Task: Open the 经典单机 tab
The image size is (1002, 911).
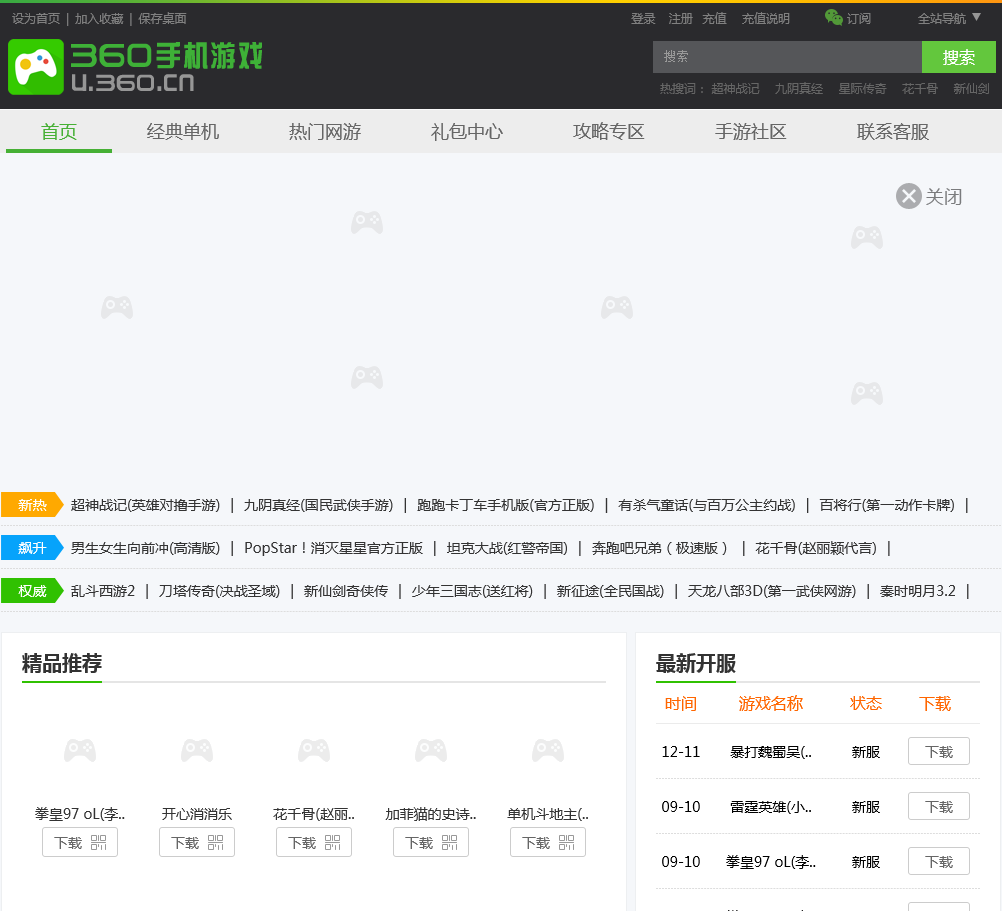Action: tap(183, 132)
